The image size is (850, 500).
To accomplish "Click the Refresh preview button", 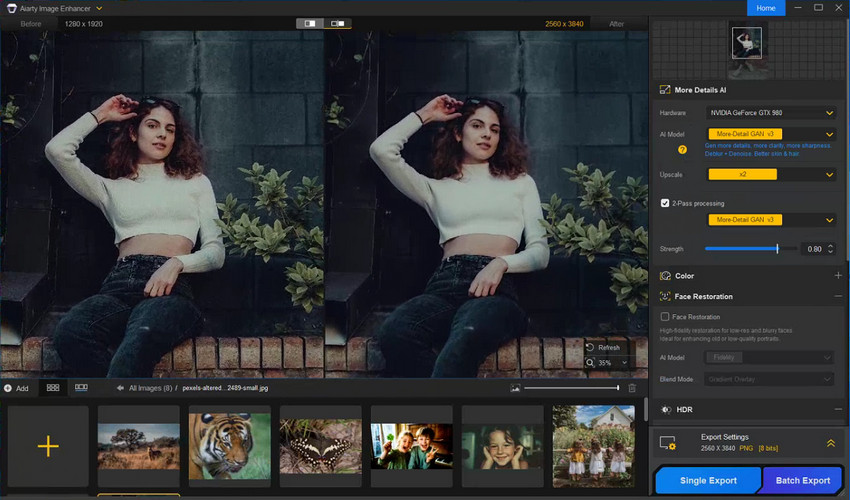I will click(x=603, y=347).
